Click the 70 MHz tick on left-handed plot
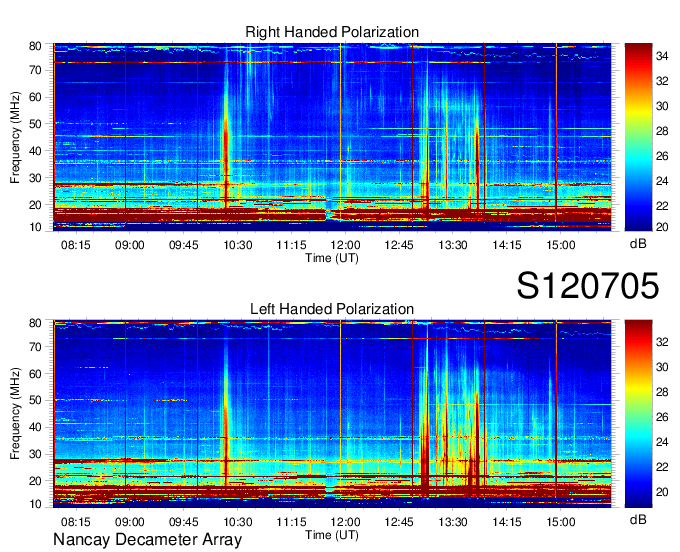The width and height of the screenshot is (680, 552). 35,347
